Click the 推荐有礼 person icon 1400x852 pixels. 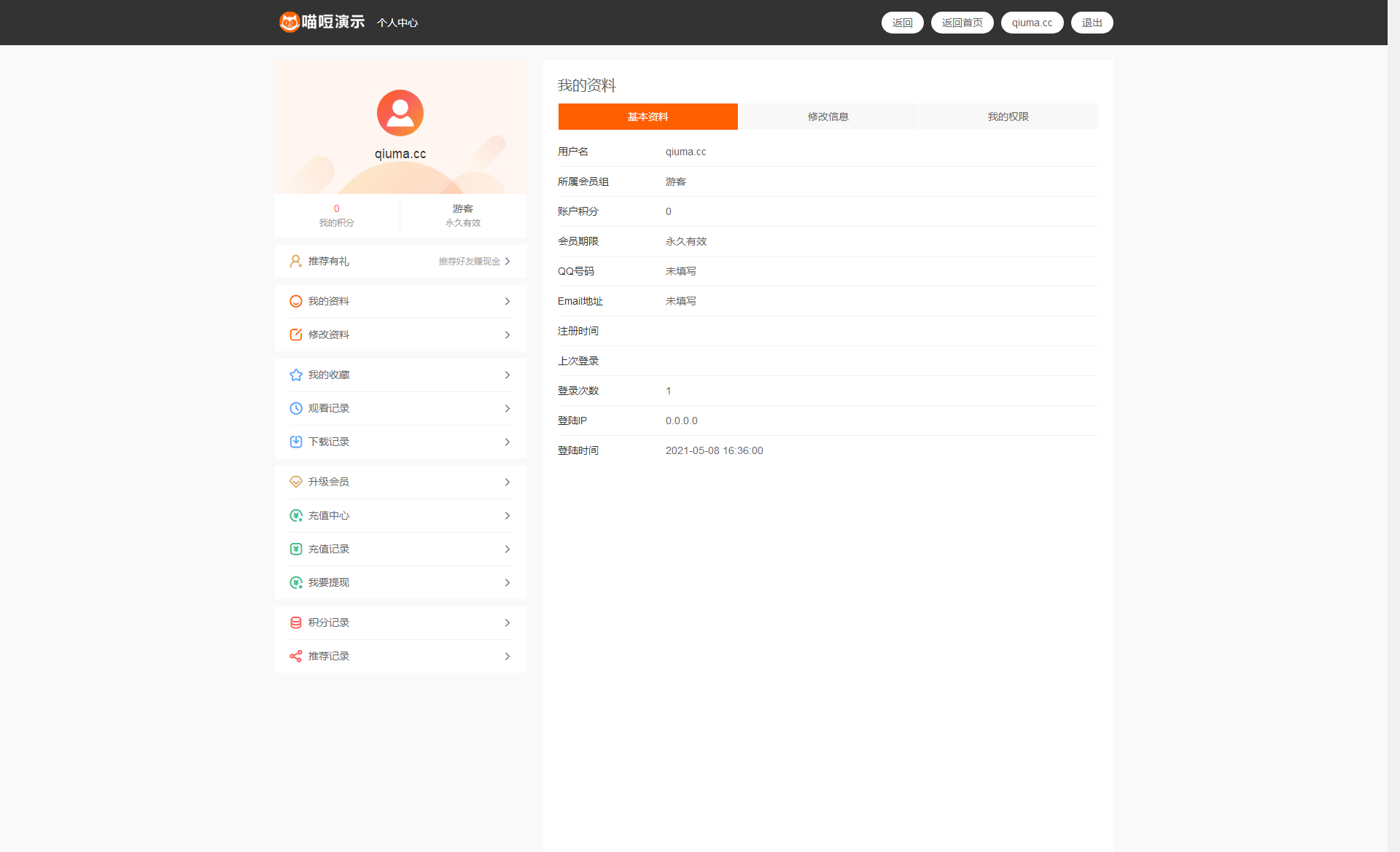click(295, 261)
